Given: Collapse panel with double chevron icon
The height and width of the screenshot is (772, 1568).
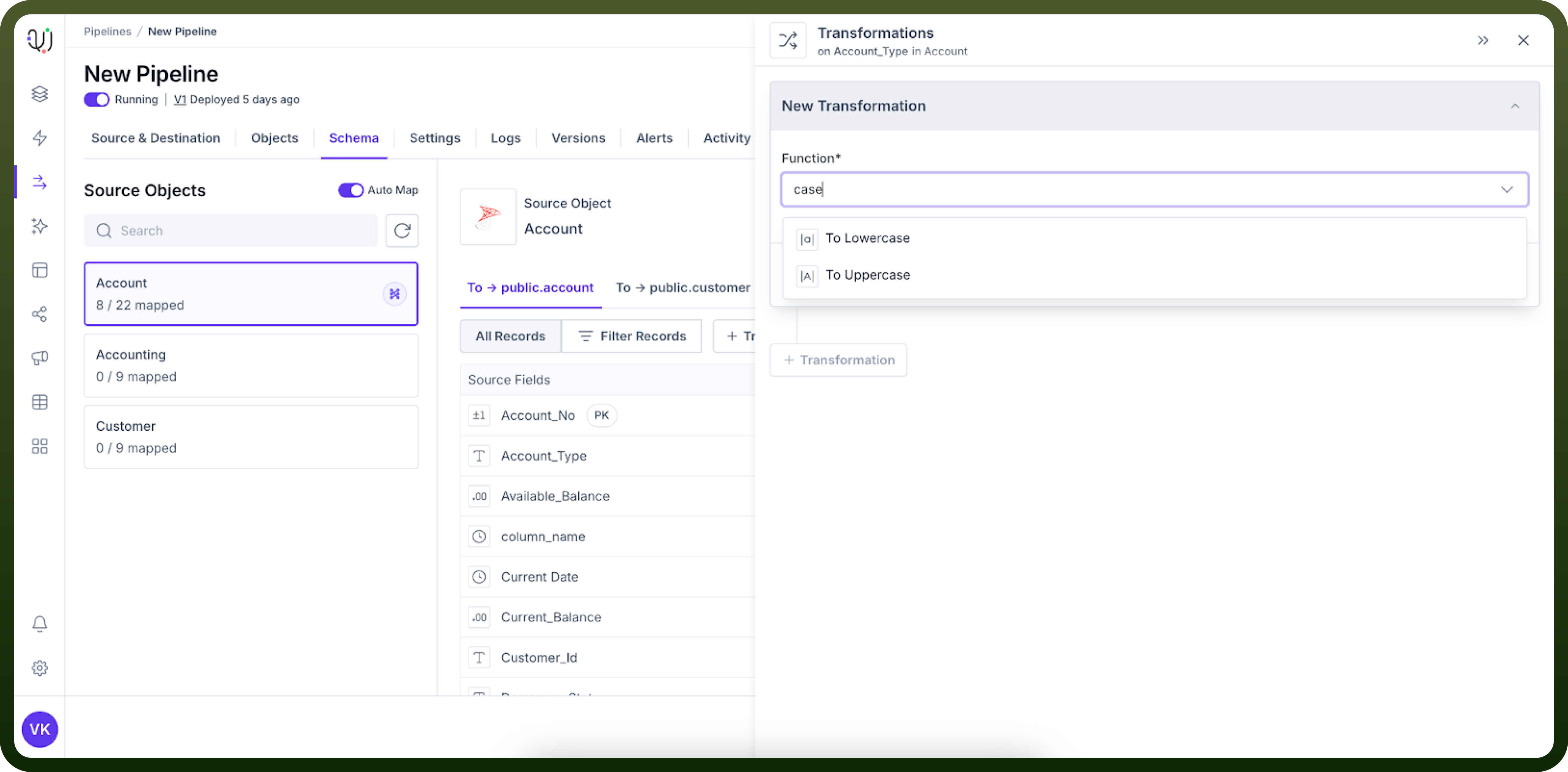Looking at the screenshot, I should 1483,40.
